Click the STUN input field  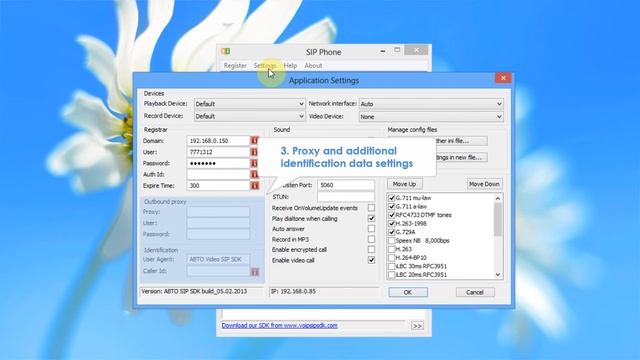(346, 197)
